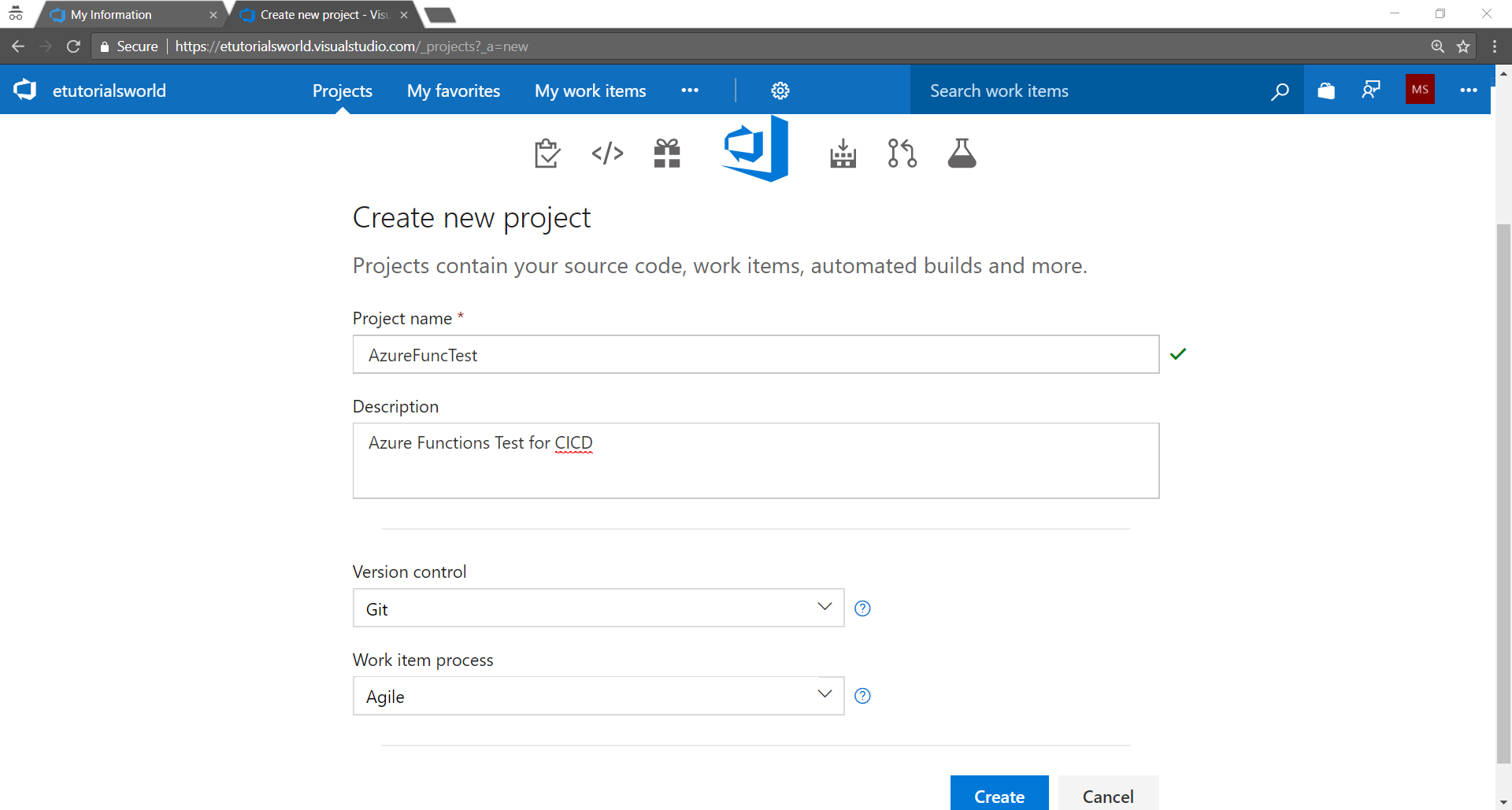Screen dimensions: 1512x810
Task: Close the My Information browser tab
Action: [x=213, y=15]
